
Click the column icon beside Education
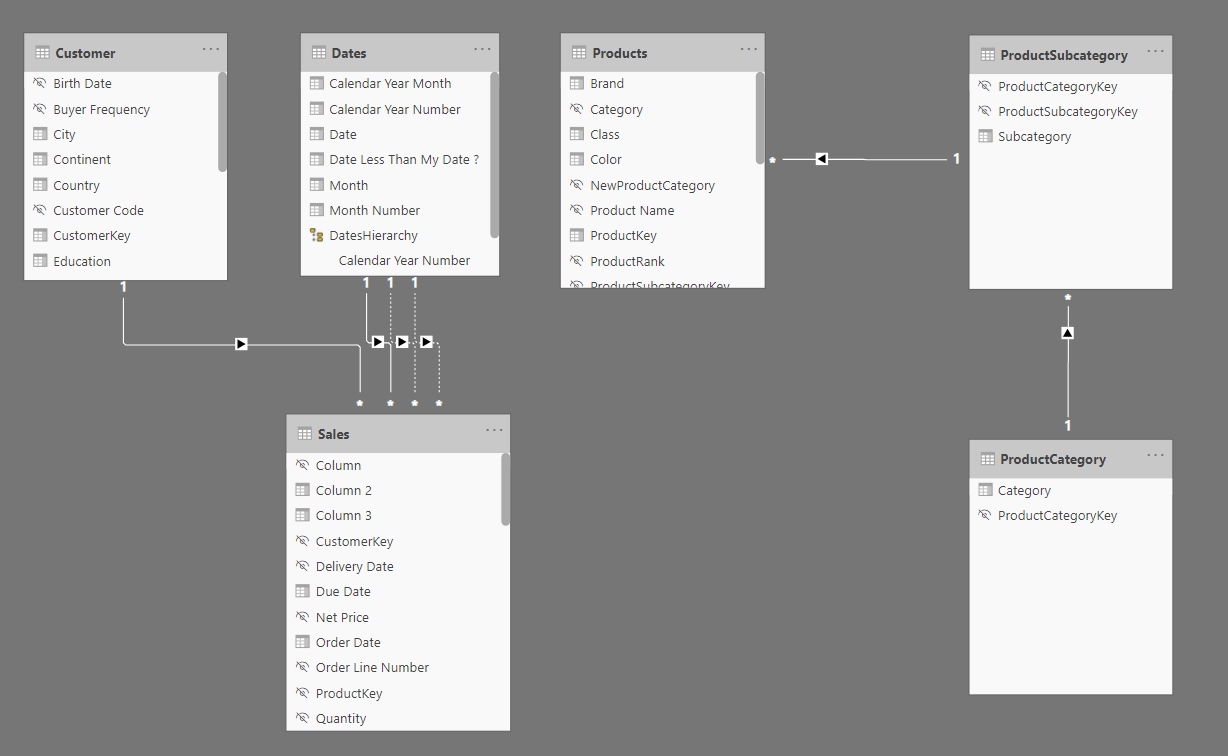40,261
